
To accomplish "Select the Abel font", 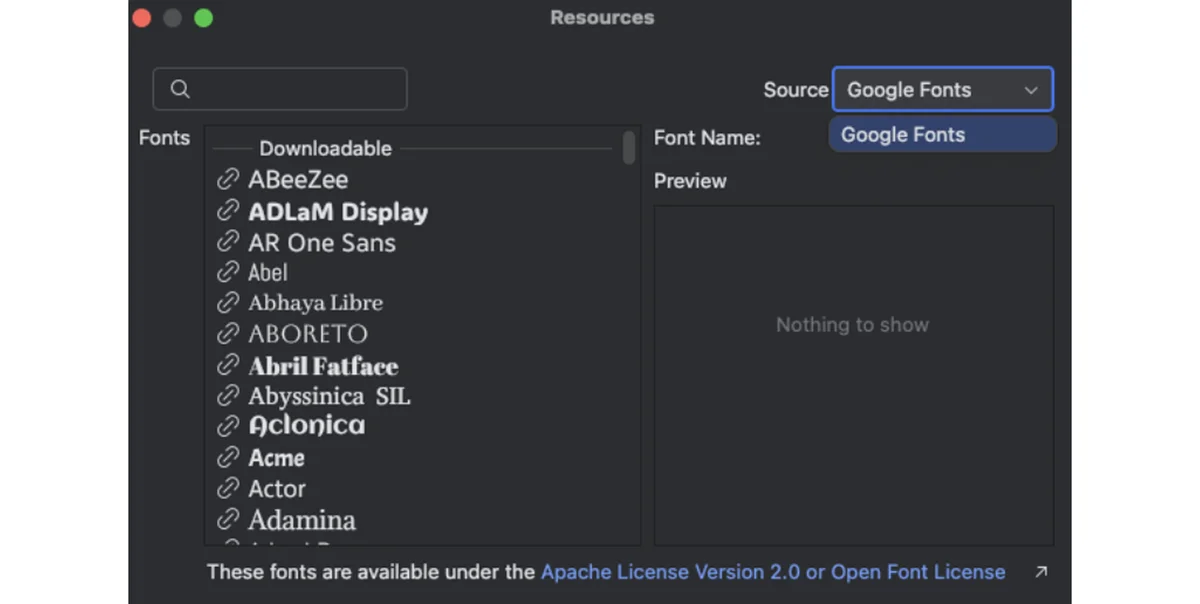I will tap(268, 272).
